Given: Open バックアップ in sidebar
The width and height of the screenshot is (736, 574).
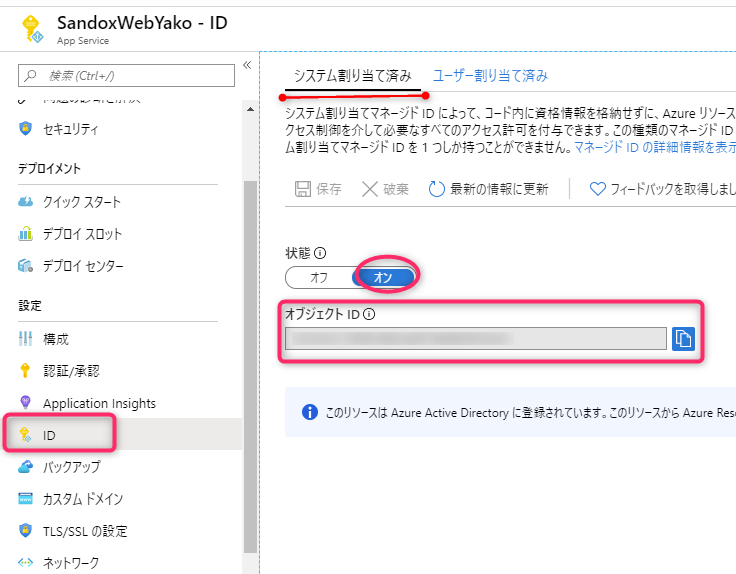Looking at the screenshot, I should 71,467.
